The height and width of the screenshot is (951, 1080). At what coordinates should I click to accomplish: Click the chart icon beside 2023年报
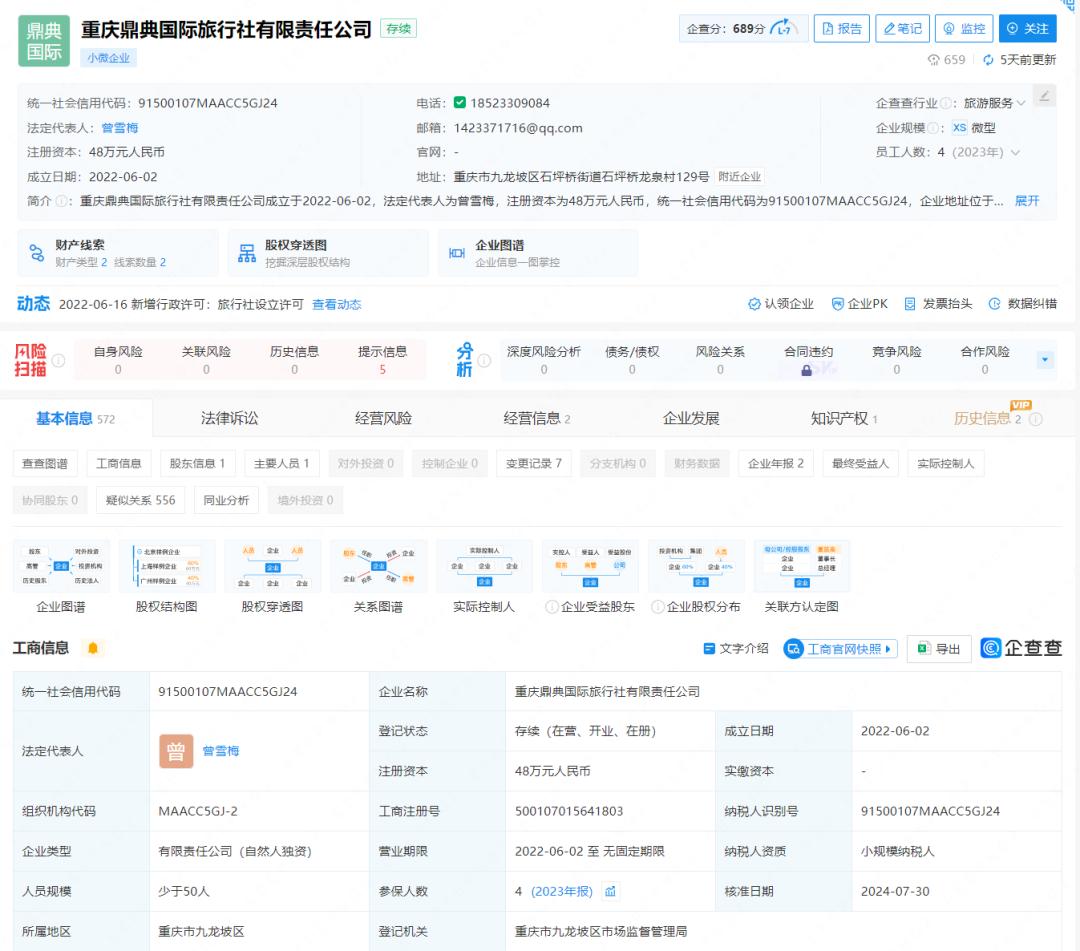click(611, 891)
